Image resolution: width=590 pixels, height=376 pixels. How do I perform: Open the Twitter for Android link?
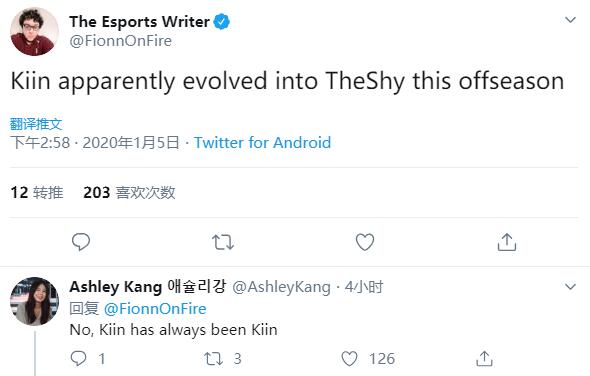[x=262, y=143]
